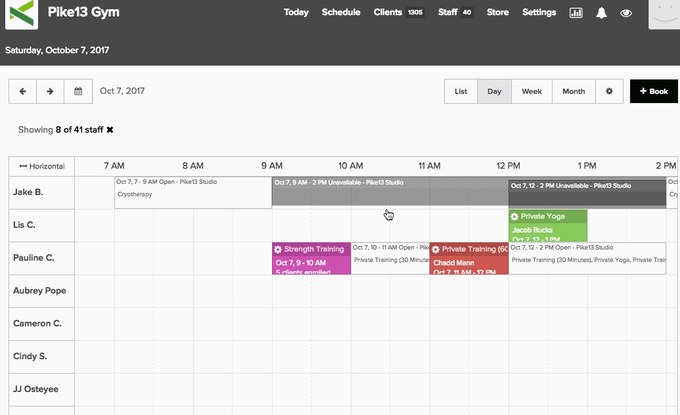
Task: Click the Pike13 green logo icon
Action: [21, 13]
